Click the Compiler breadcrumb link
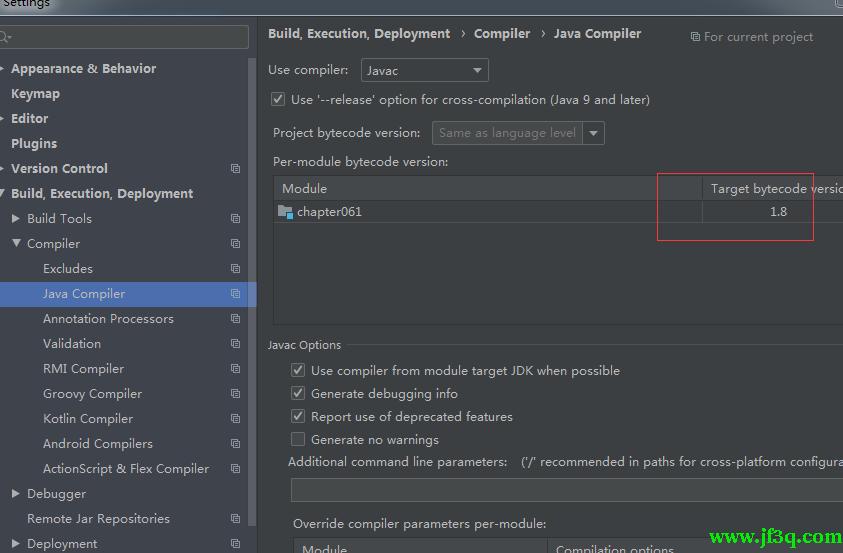Viewport: 843px width, 553px height. pyautogui.click(x=502, y=34)
